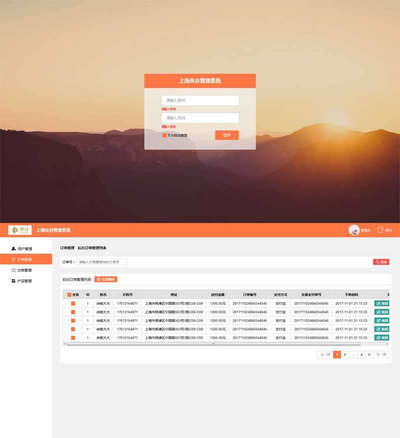This screenshot has width=400, height=438.
Task: Click the green action button in last table row
Action: 382,338
